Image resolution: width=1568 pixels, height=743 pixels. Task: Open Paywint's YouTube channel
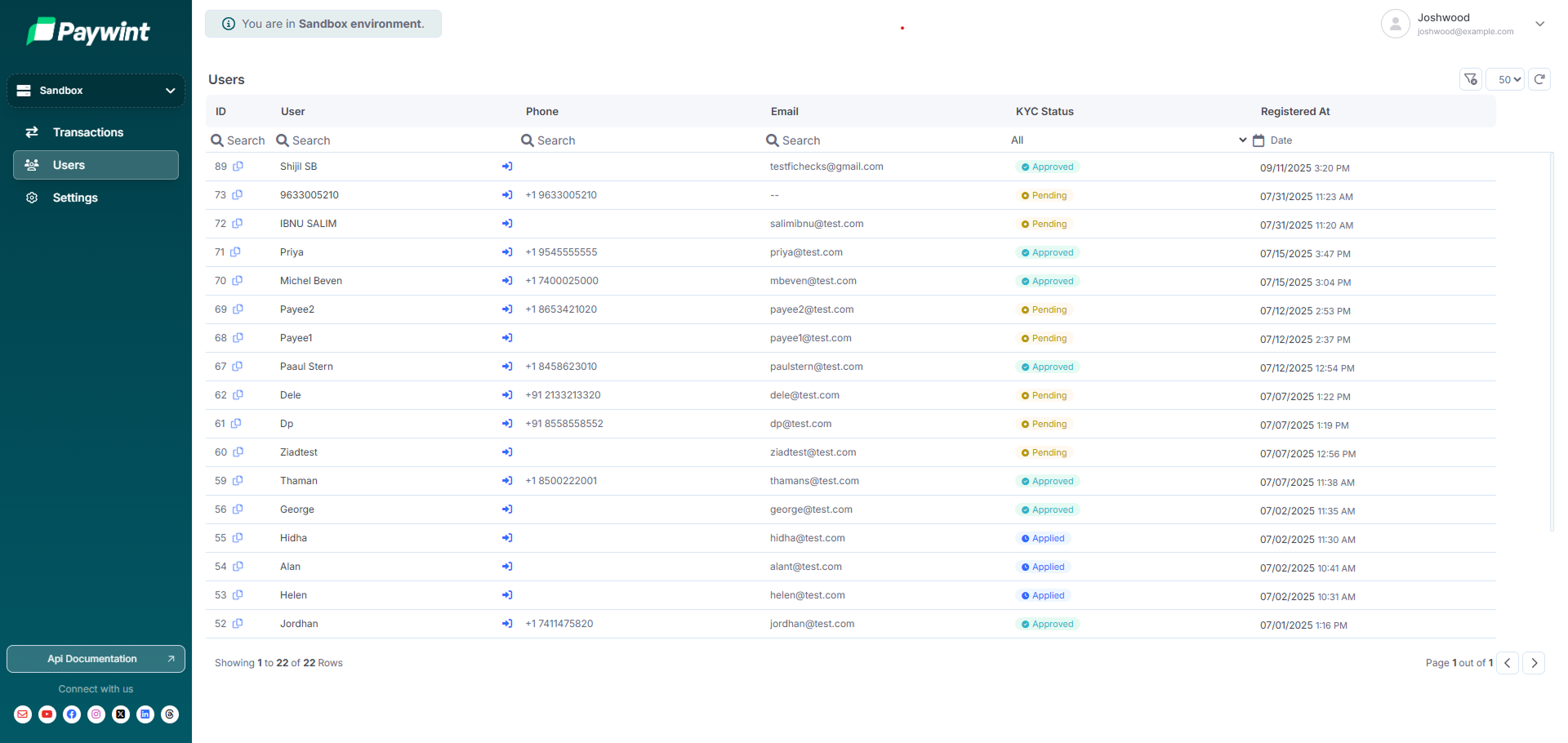click(x=47, y=714)
